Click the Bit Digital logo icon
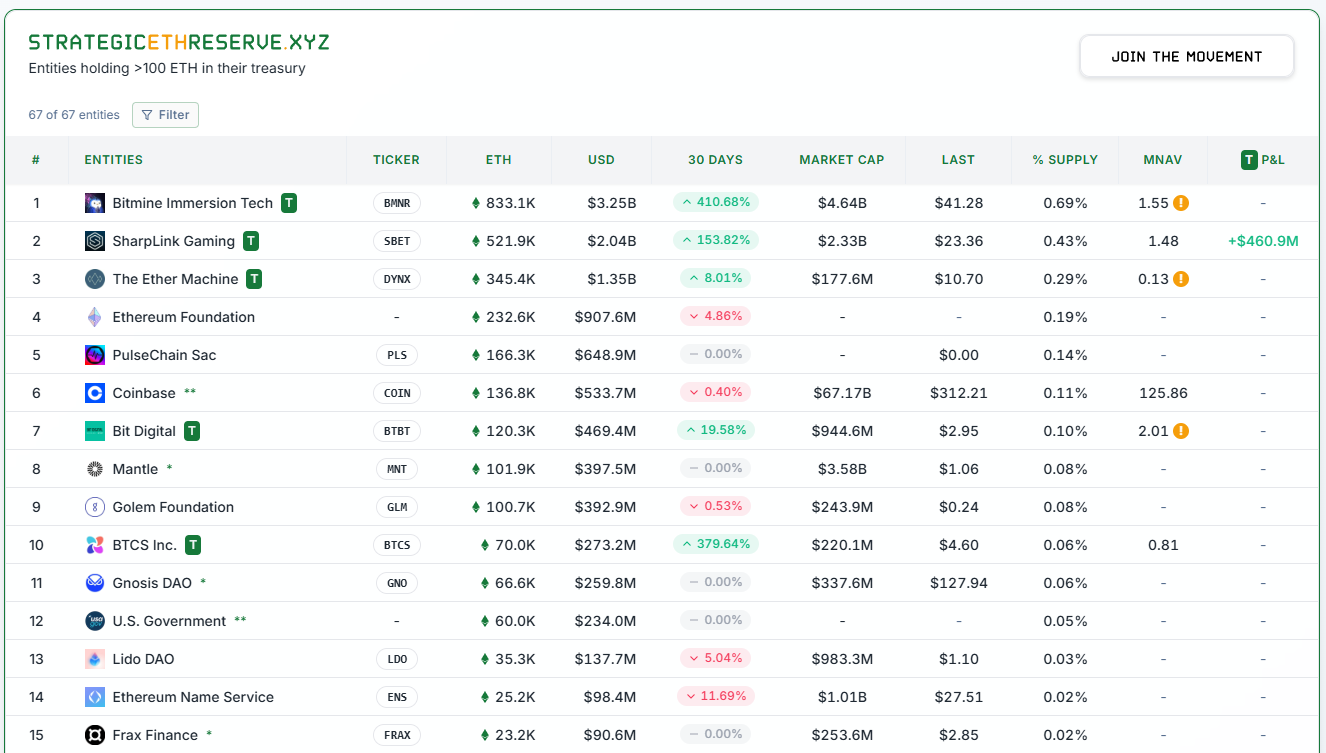1326x753 pixels. click(95, 431)
